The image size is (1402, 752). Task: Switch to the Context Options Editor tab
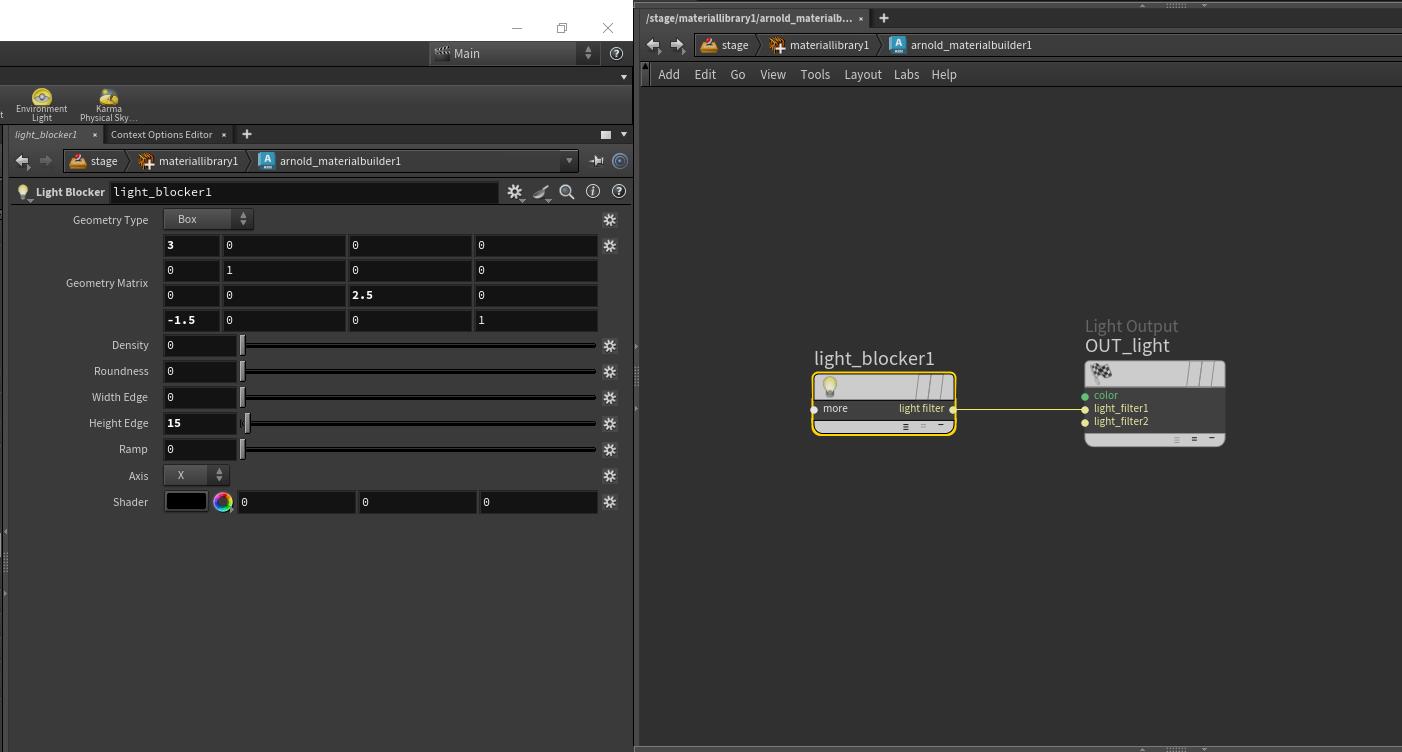point(162,135)
